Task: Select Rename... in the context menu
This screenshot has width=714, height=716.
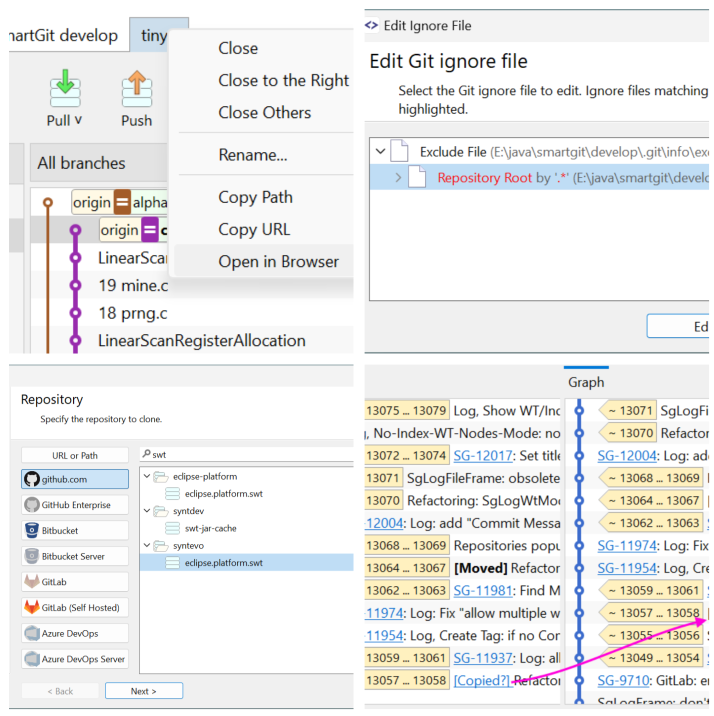Action: click(x=252, y=155)
